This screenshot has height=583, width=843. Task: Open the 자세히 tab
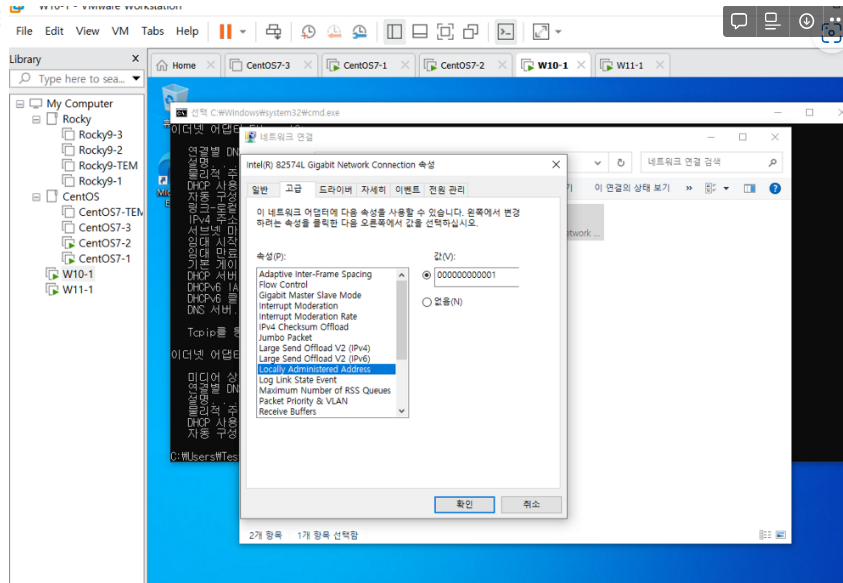tap(373, 190)
